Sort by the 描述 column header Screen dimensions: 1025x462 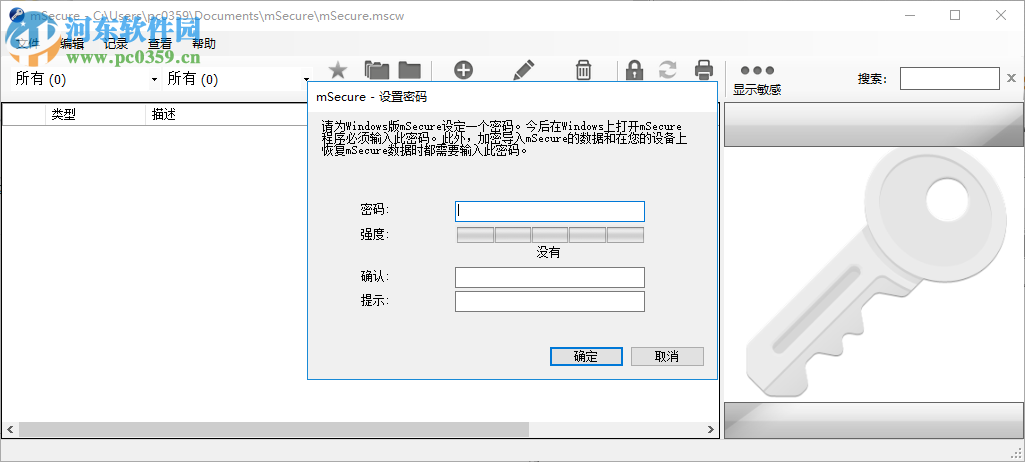[226, 114]
